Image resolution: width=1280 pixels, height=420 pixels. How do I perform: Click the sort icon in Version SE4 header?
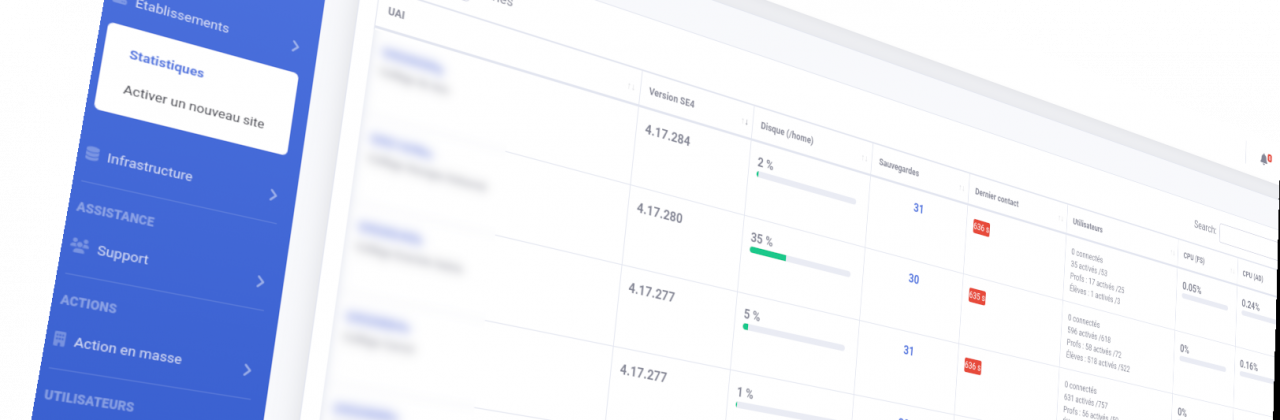tap(745, 121)
